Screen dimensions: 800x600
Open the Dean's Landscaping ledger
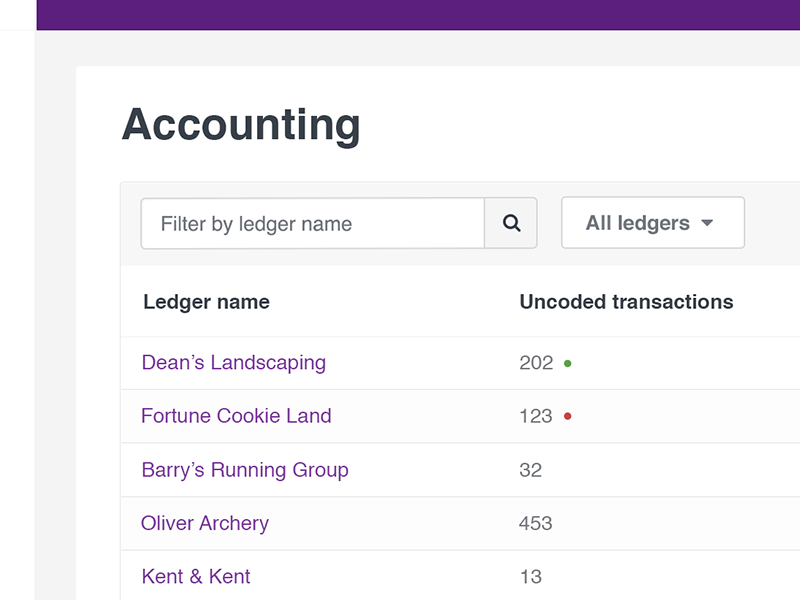pyautogui.click(x=233, y=363)
